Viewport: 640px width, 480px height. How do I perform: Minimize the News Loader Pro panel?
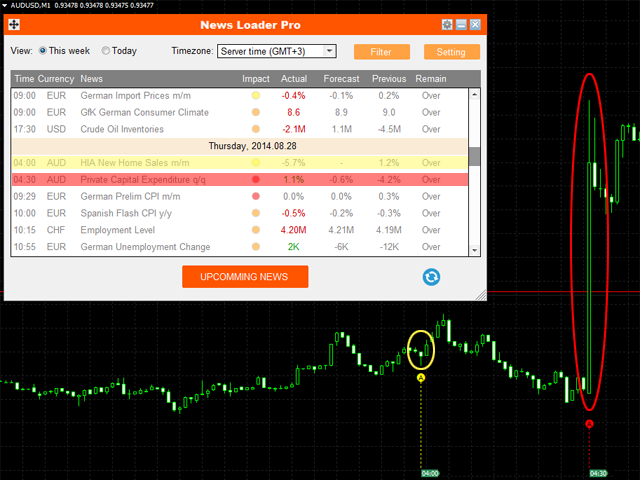pos(461,25)
